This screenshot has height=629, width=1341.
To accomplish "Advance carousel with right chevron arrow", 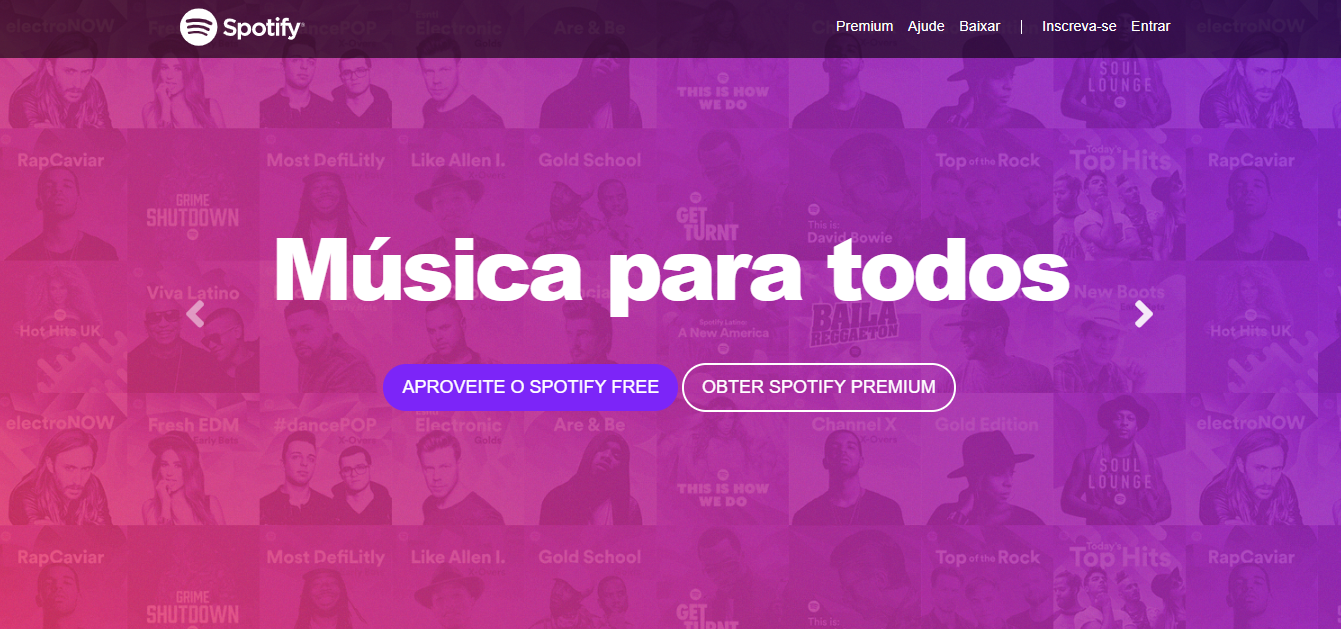I will pyautogui.click(x=1143, y=314).
